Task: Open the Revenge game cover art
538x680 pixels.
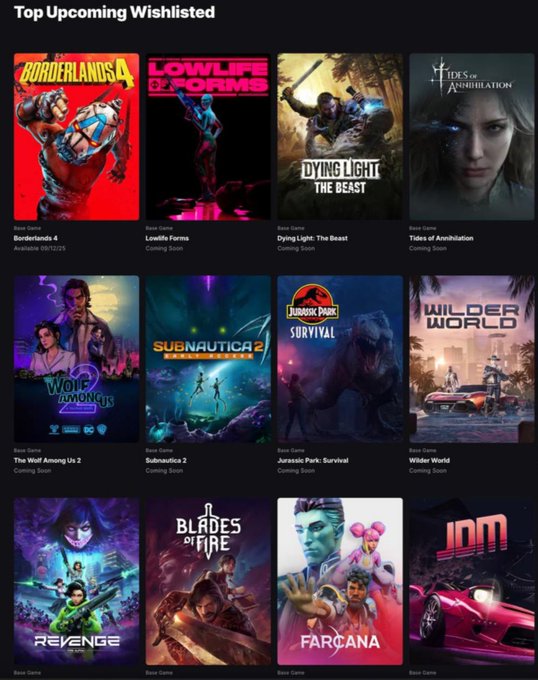Action: 76,581
